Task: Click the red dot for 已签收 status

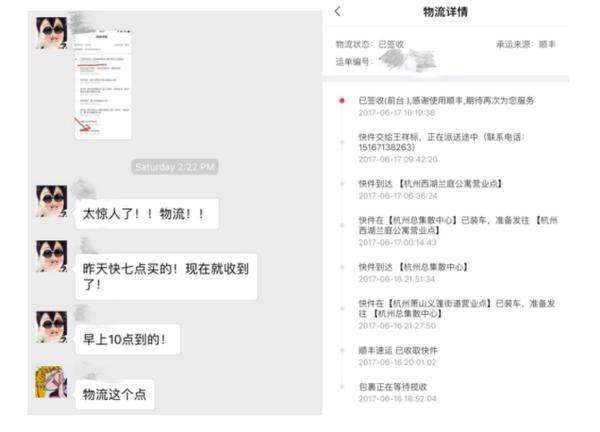Action: click(x=342, y=101)
